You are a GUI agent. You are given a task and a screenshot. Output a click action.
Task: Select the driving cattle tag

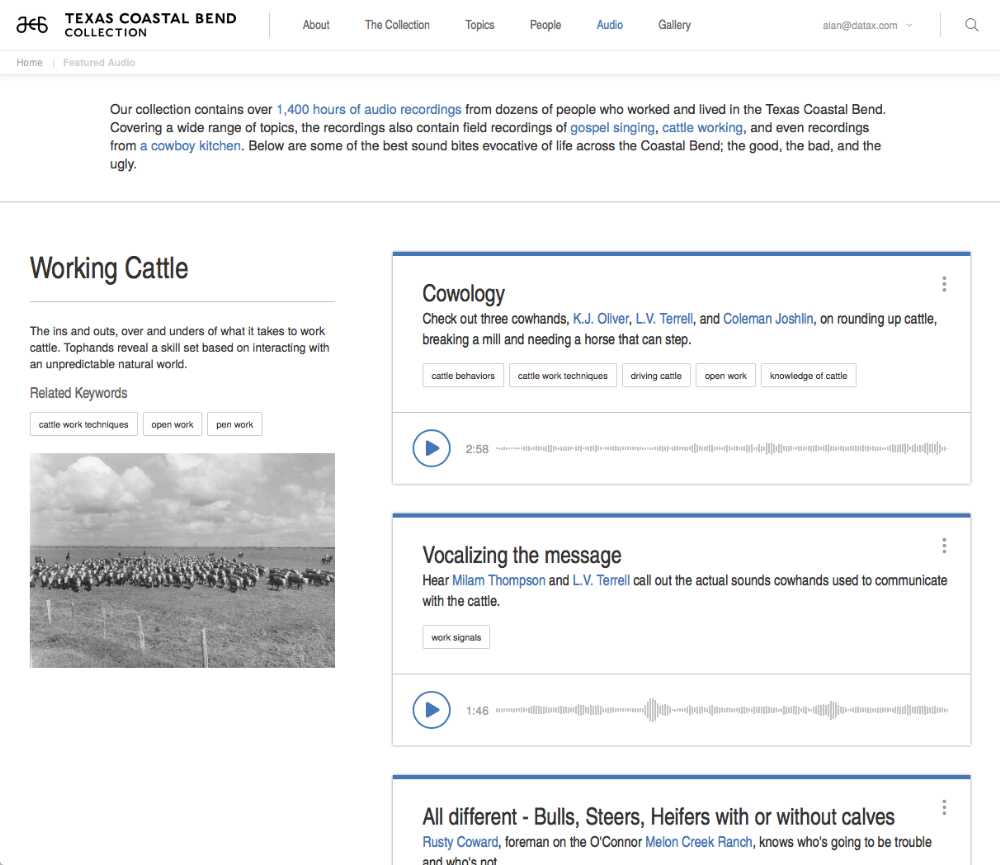(x=656, y=376)
